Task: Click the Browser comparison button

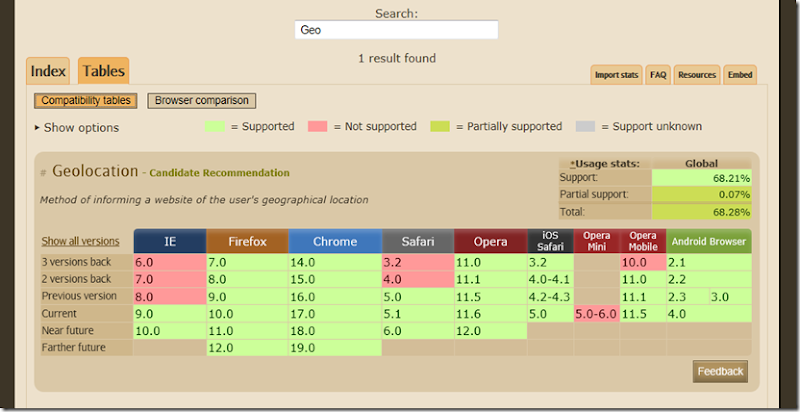Action: click(202, 100)
